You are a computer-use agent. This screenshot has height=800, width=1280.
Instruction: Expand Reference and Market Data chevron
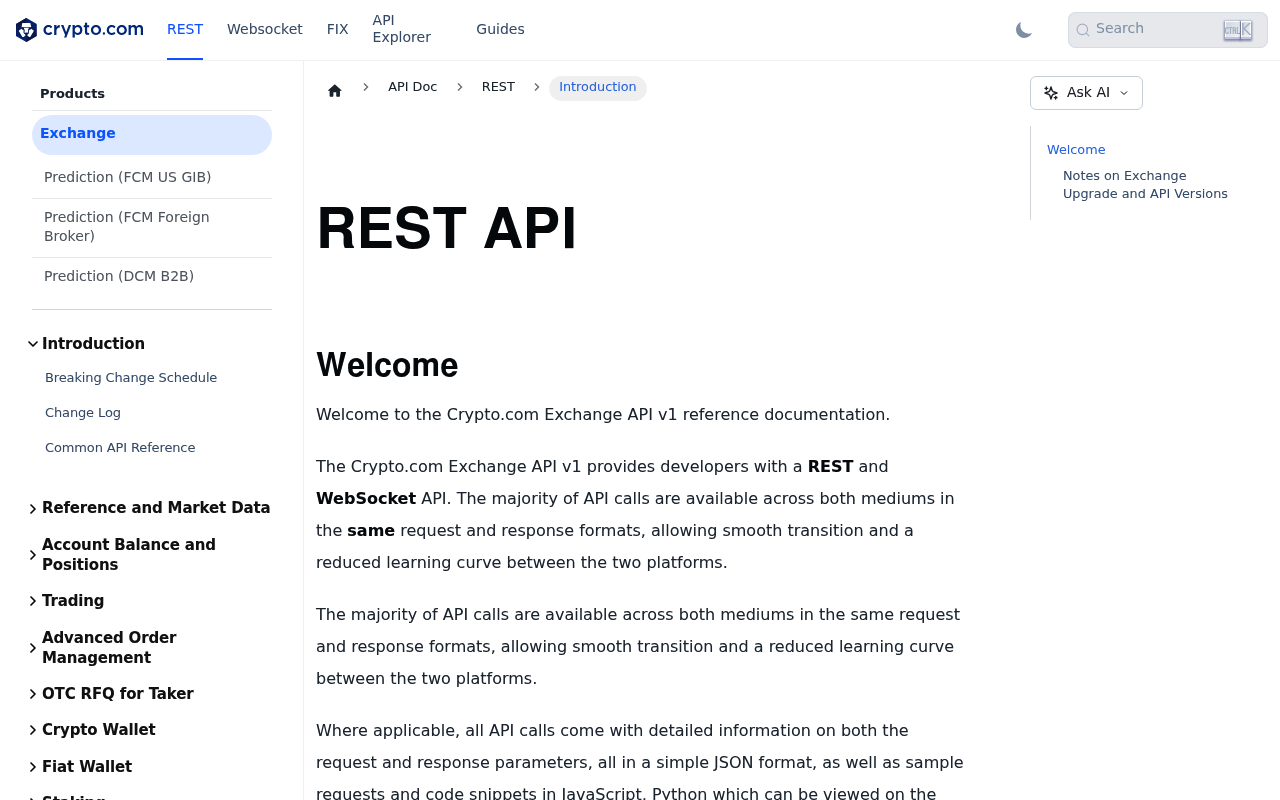coord(33,509)
